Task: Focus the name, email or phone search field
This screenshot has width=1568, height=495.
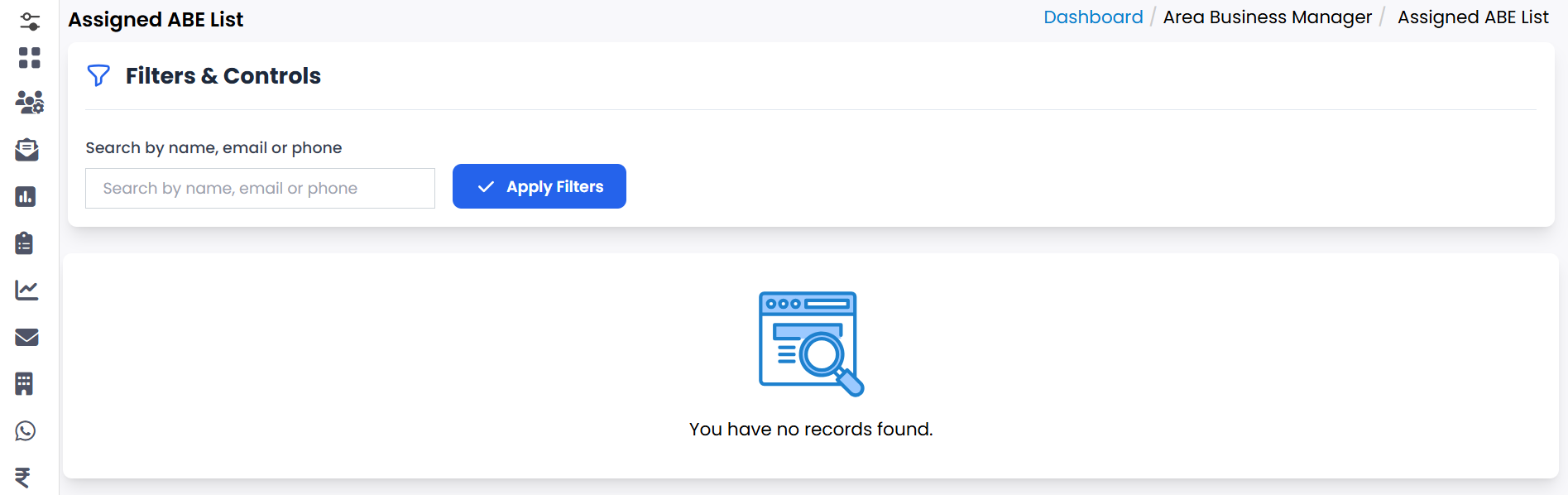Action: point(260,189)
